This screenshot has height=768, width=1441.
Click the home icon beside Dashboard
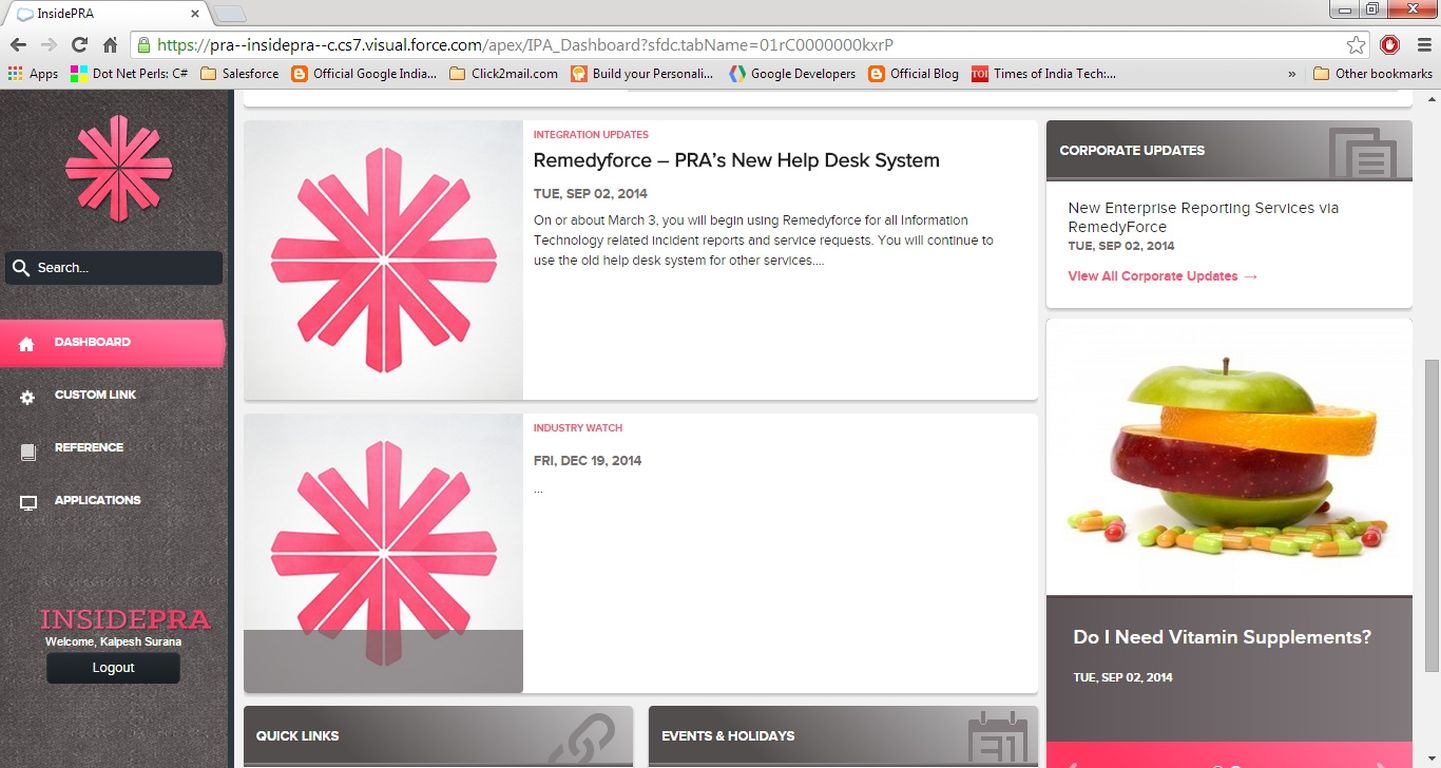click(x=27, y=344)
